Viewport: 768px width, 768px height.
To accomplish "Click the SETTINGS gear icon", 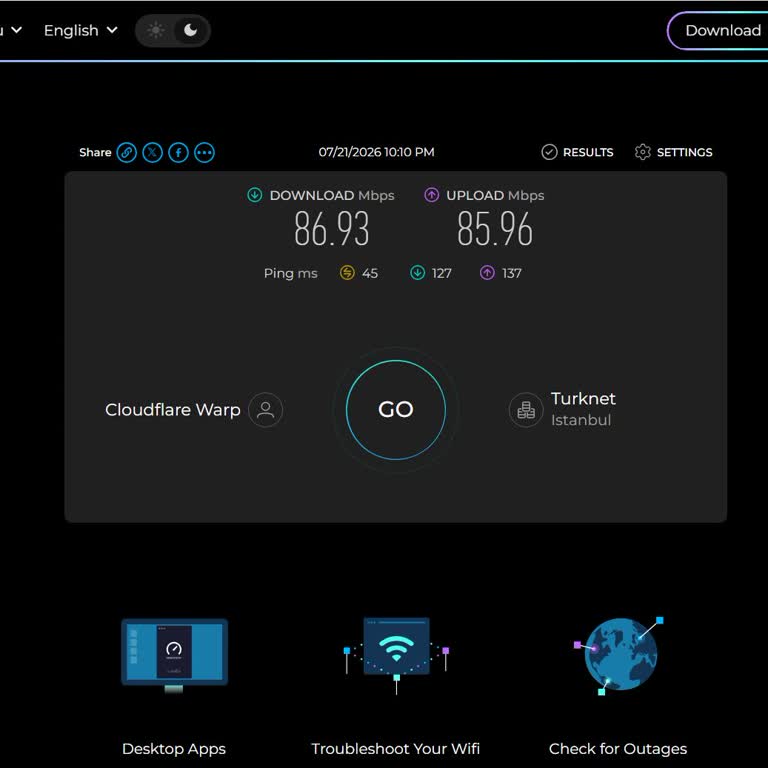I will point(643,152).
